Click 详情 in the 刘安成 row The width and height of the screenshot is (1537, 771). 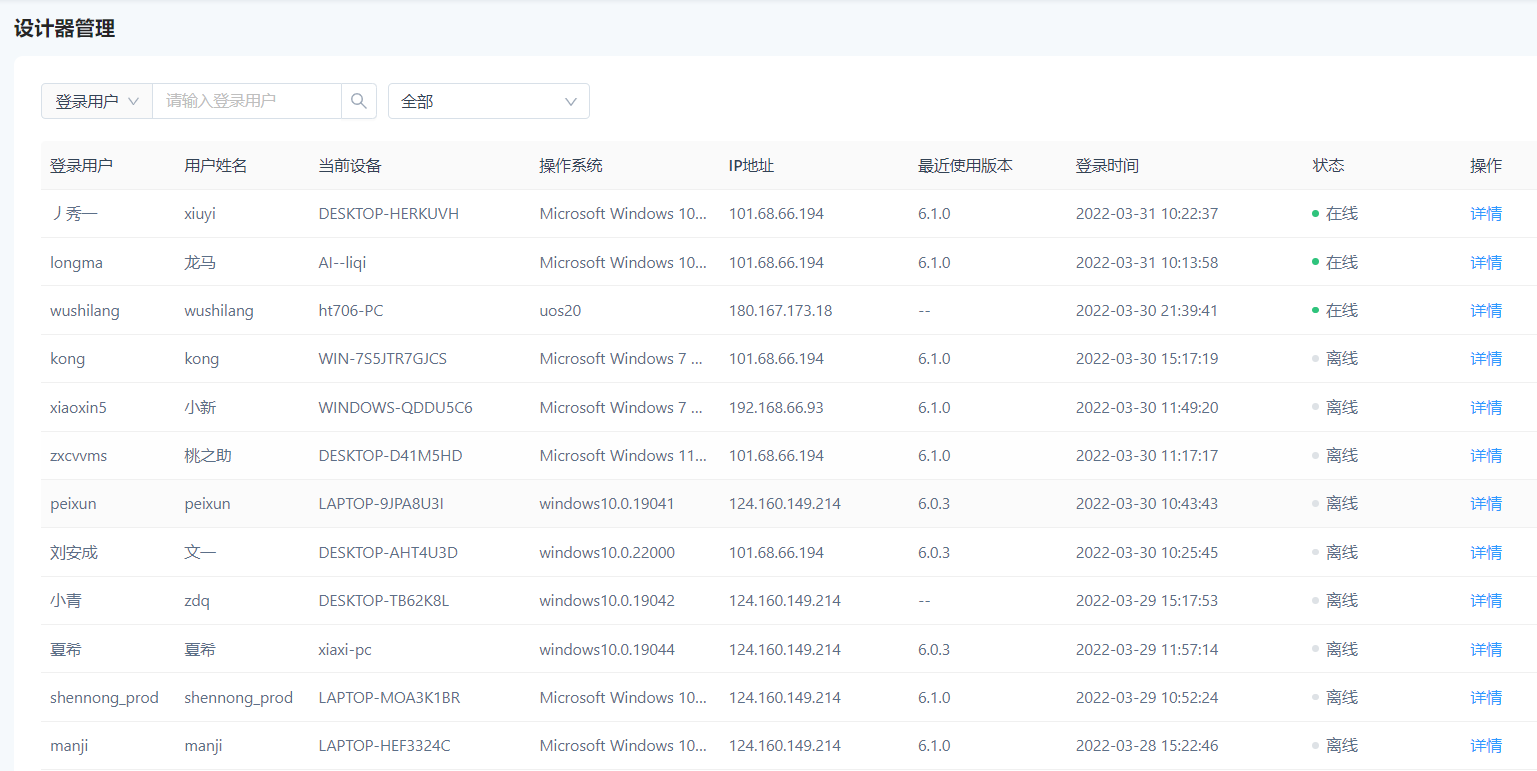coord(1485,552)
